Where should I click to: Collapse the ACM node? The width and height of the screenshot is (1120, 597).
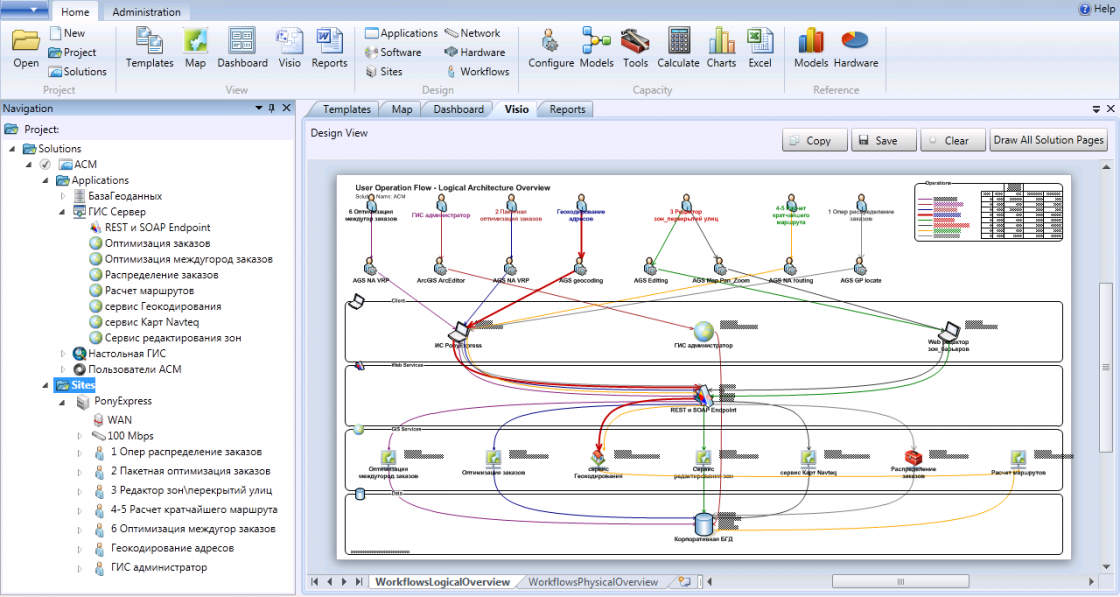tap(29, 164)
